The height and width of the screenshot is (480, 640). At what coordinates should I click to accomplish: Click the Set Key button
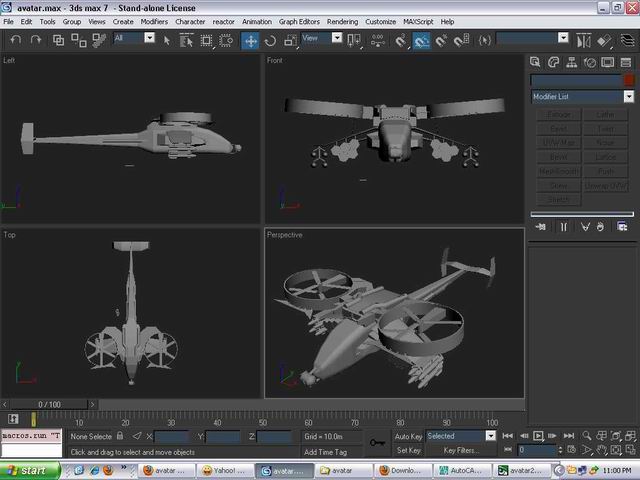[408, 450]
